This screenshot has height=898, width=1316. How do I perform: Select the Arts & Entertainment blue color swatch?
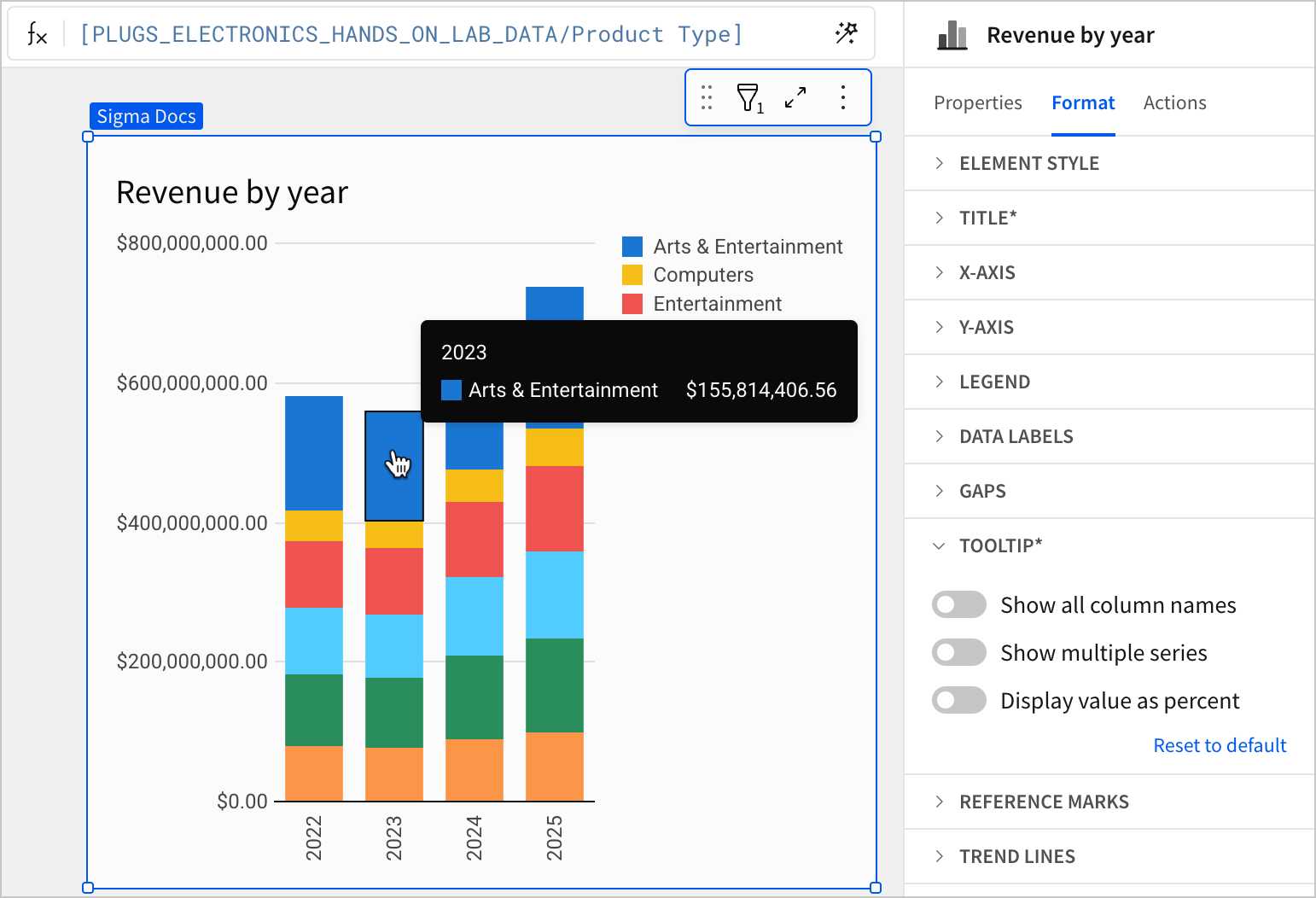(632, 246)
